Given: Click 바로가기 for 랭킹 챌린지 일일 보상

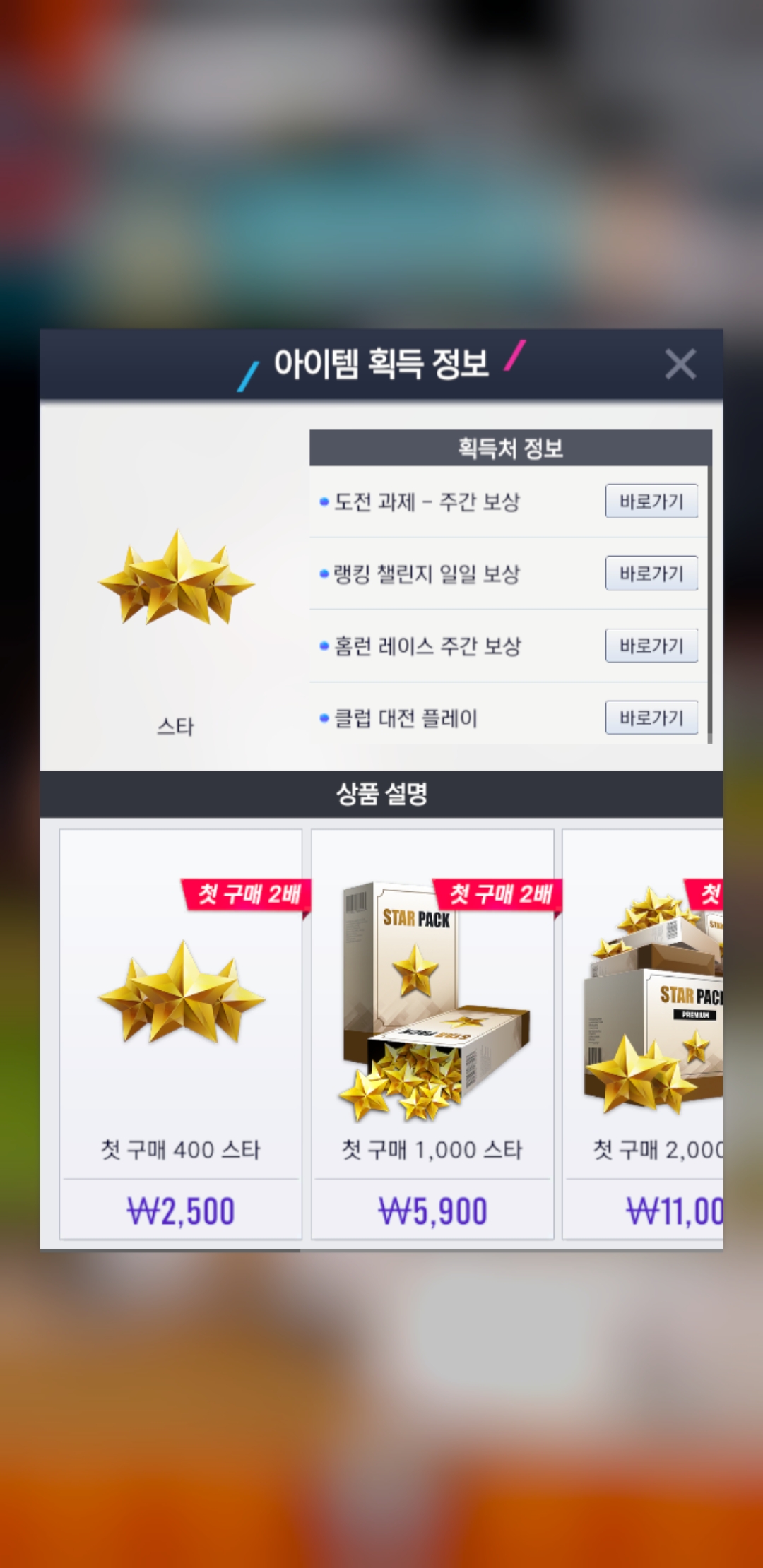Looking at the screenshot, I should [x=651, y=574].
